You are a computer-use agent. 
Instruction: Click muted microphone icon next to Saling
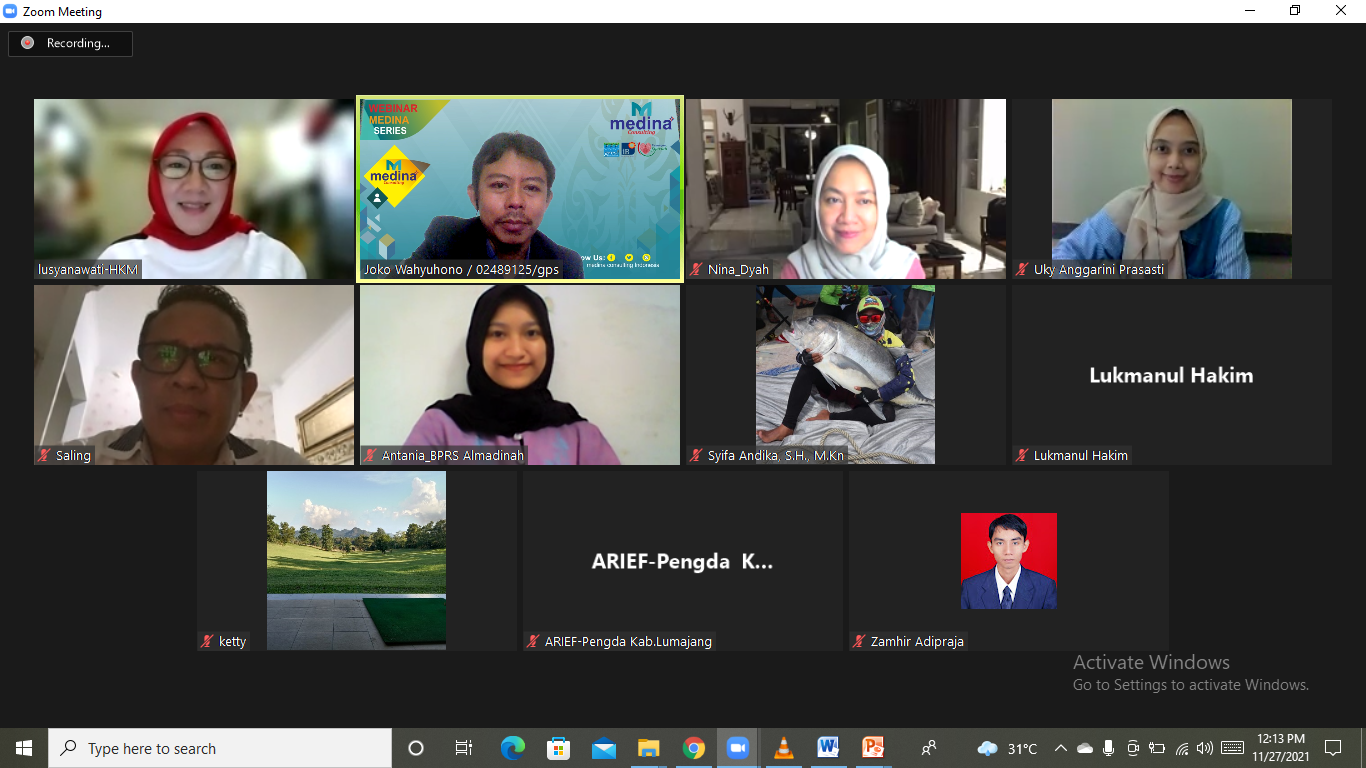coord(44,456)
